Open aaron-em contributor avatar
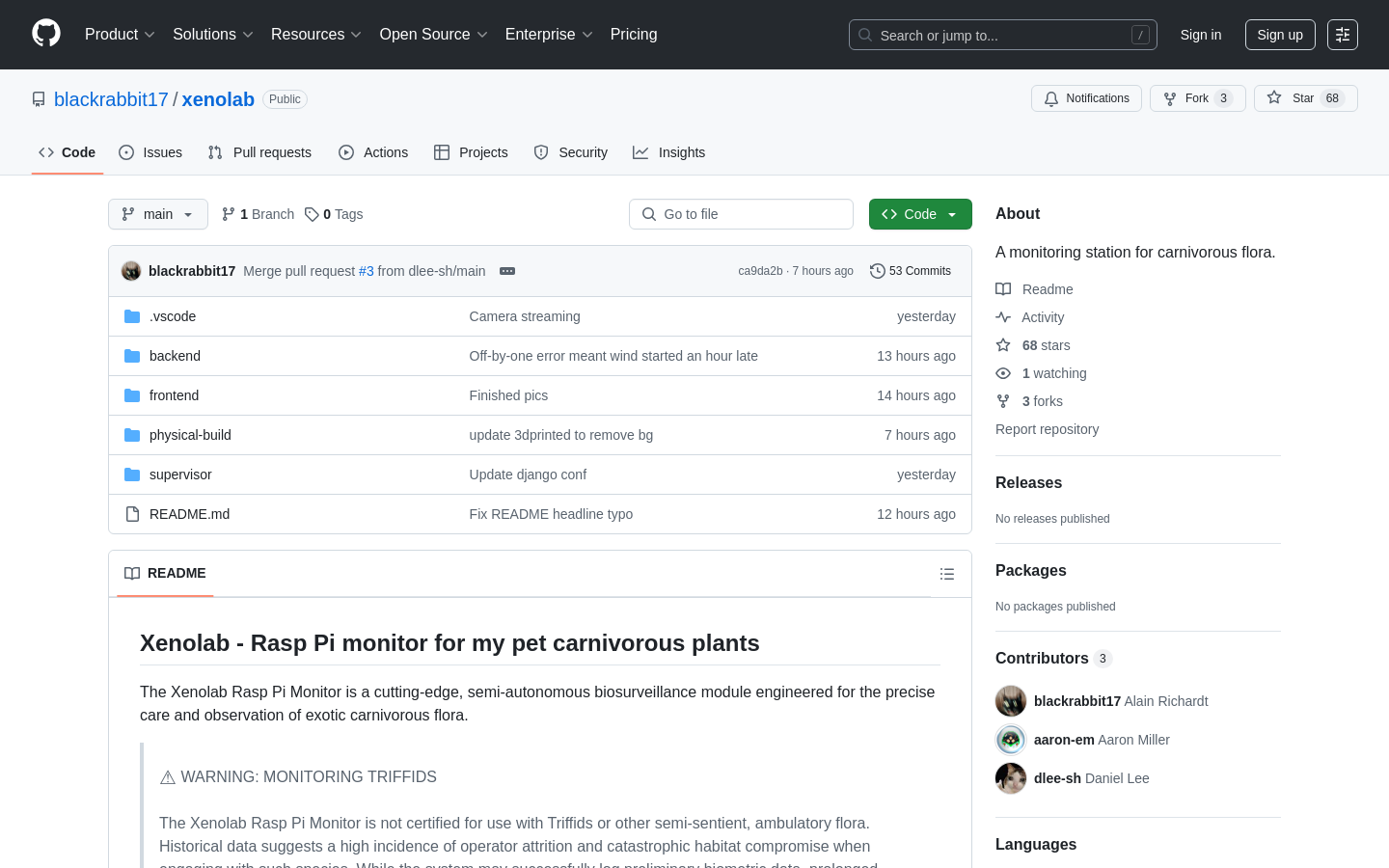The width and height of the screenshot is (1389, 868). [1011, 740]
